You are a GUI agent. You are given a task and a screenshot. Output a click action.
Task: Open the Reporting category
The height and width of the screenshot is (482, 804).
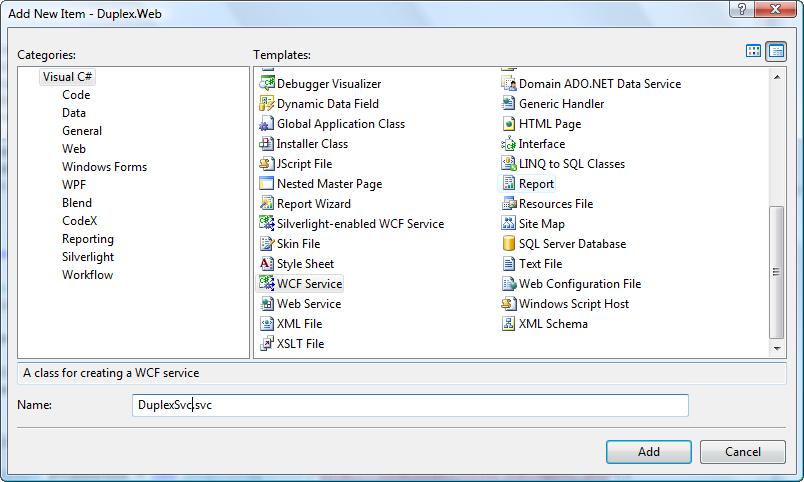coord(88,239)
